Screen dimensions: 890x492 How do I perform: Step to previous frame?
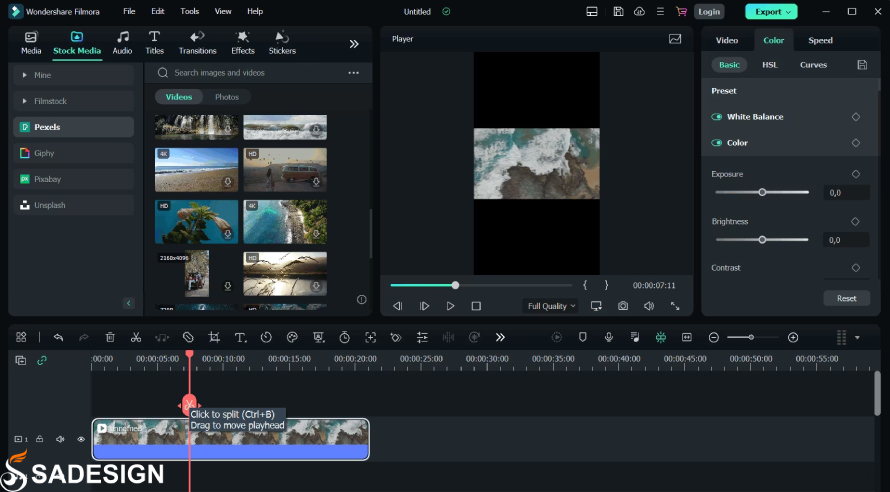[398, 306]
